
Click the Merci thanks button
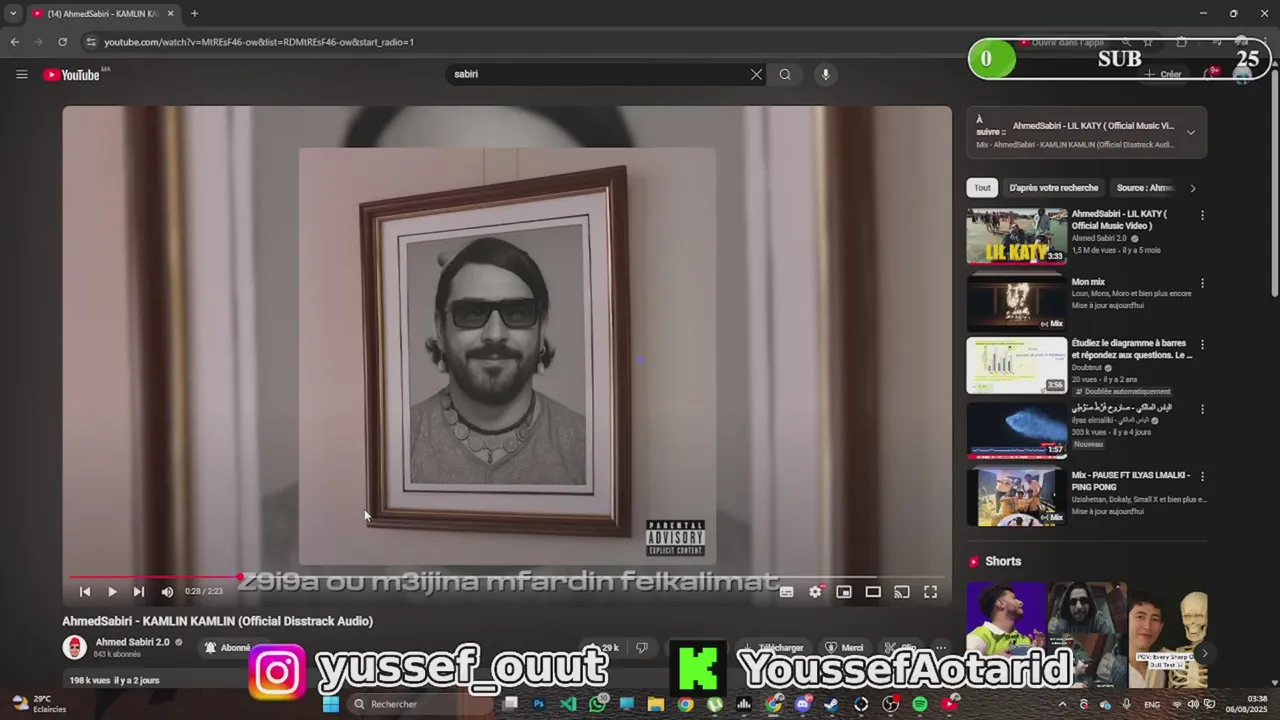point(844,648)
